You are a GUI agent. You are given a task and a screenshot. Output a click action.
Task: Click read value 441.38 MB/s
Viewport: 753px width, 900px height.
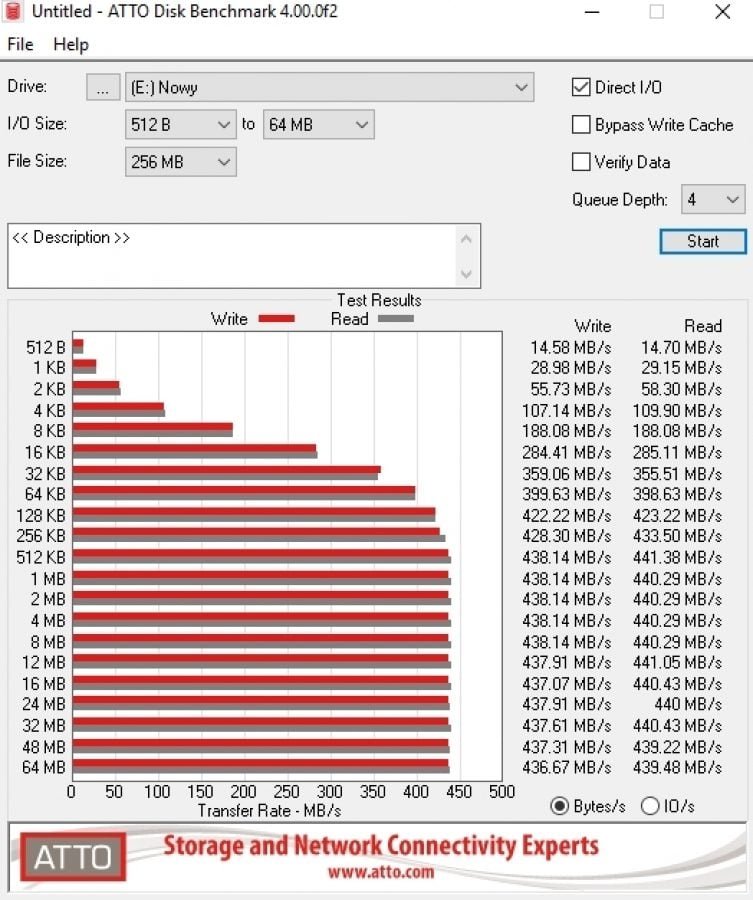(x=677, y=557)
